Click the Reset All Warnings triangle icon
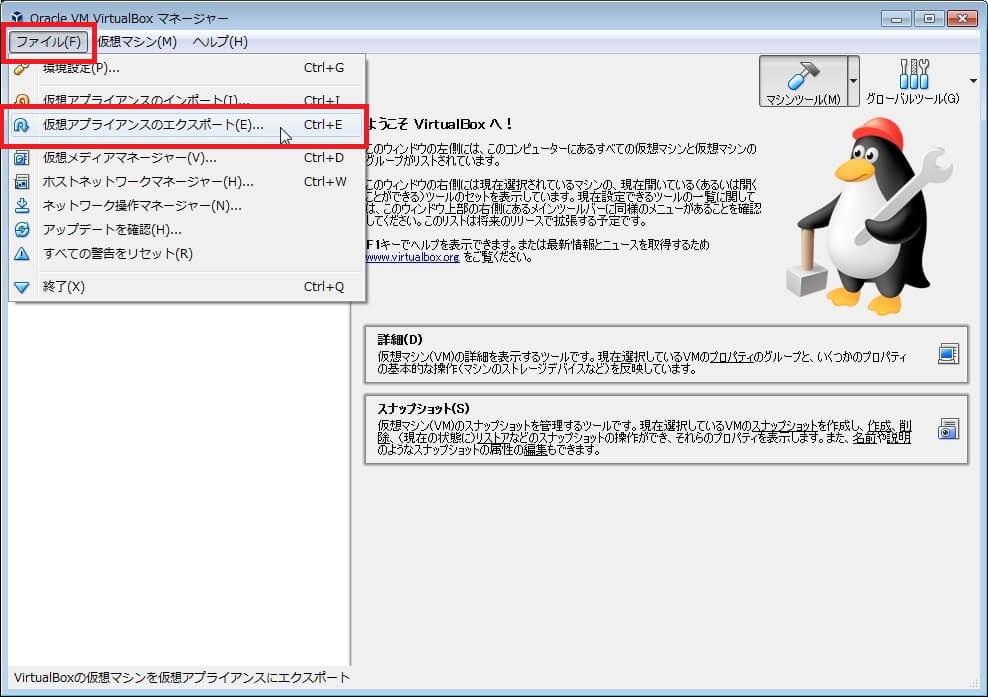This screenshot has width=988, height=697. point(22,254)
